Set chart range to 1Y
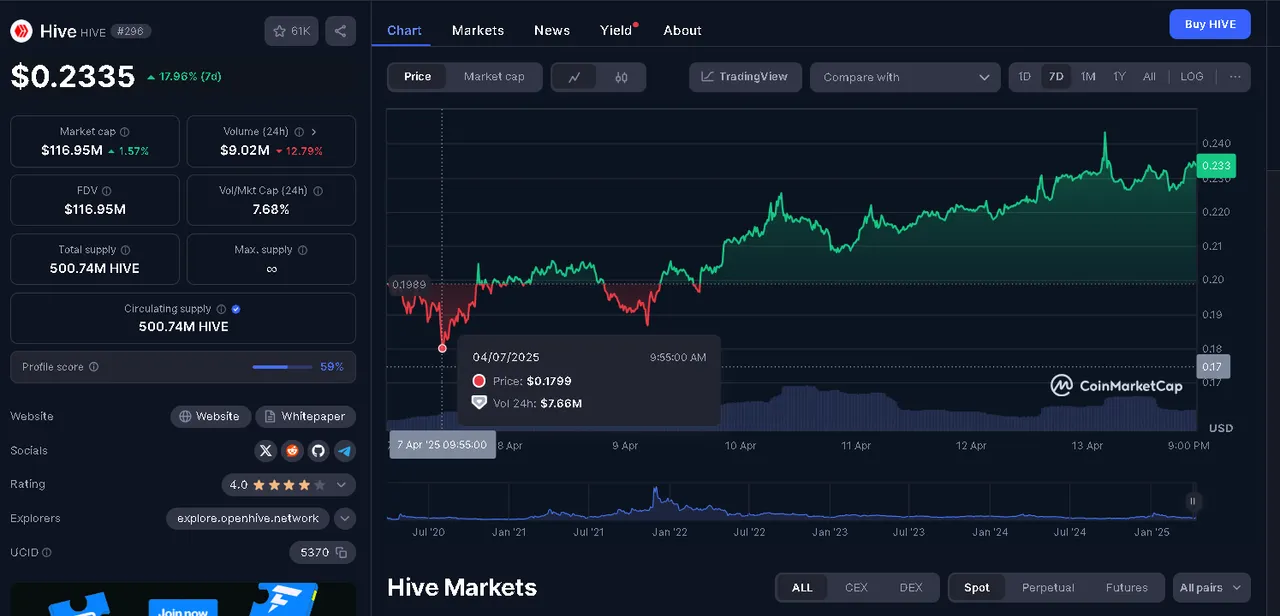This screenshot has width=1280, height=616. point(1119,77)
